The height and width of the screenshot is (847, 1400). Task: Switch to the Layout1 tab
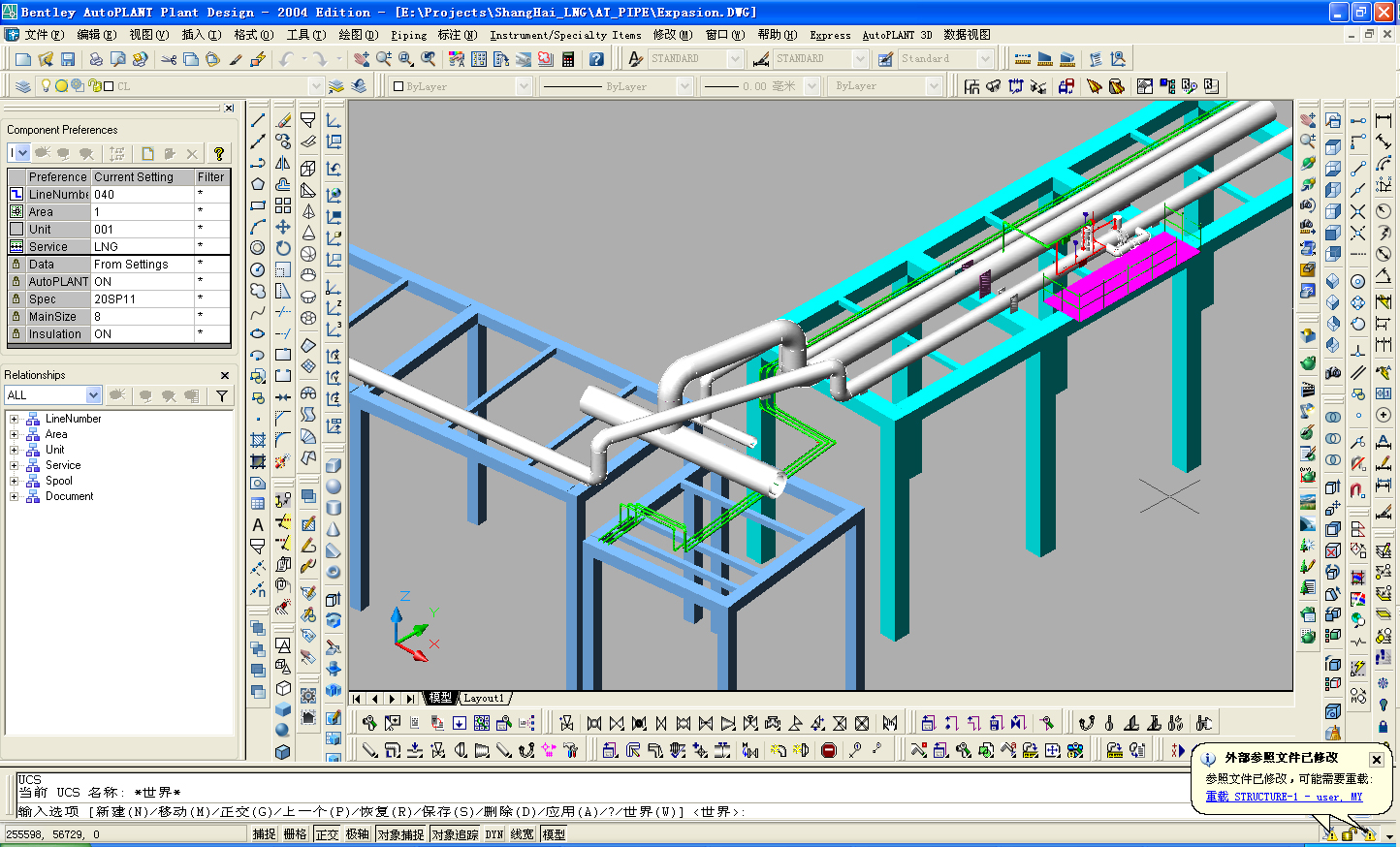point(484,698)
